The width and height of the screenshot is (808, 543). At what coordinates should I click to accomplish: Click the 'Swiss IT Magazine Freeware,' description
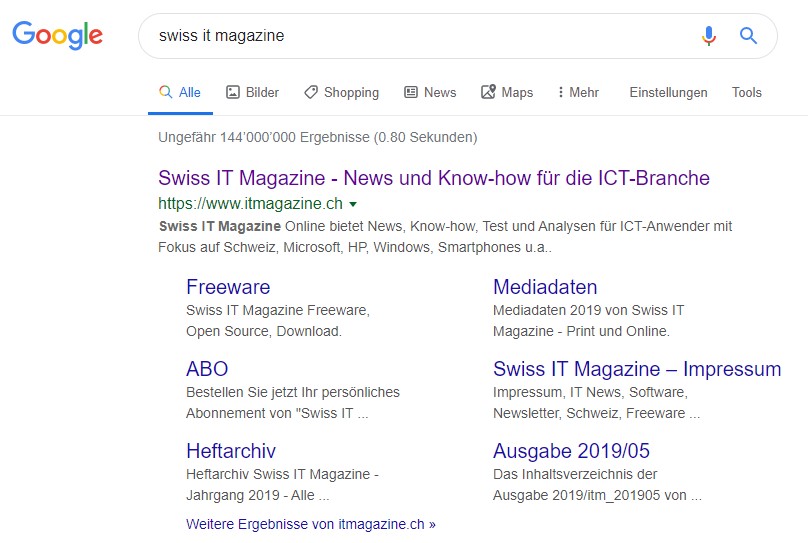tap(278, 311)
